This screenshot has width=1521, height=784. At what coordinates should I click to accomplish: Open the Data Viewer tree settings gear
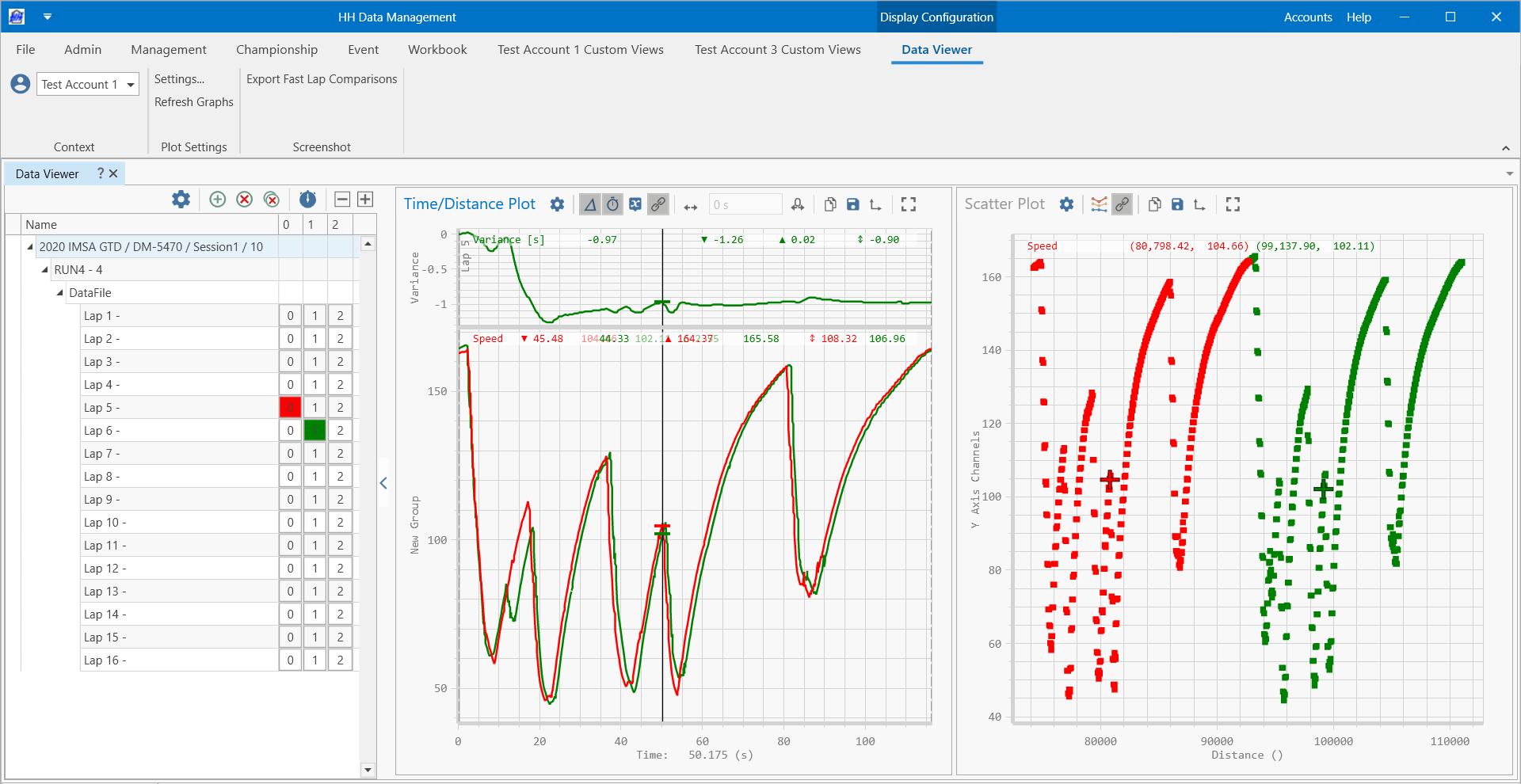[x=181, y=200]
